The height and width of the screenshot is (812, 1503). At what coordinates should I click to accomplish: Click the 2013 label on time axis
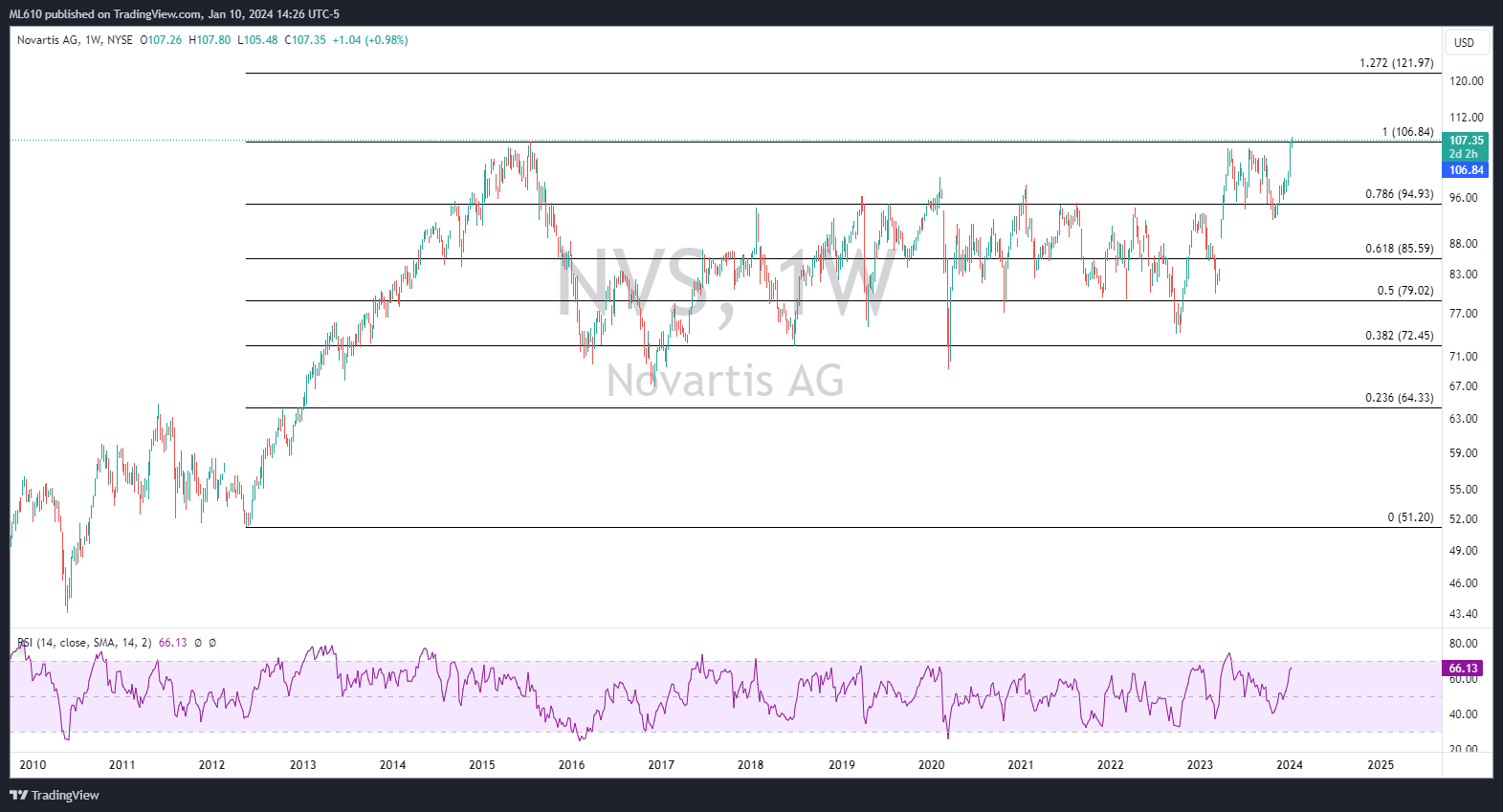[x=303, y=765]
